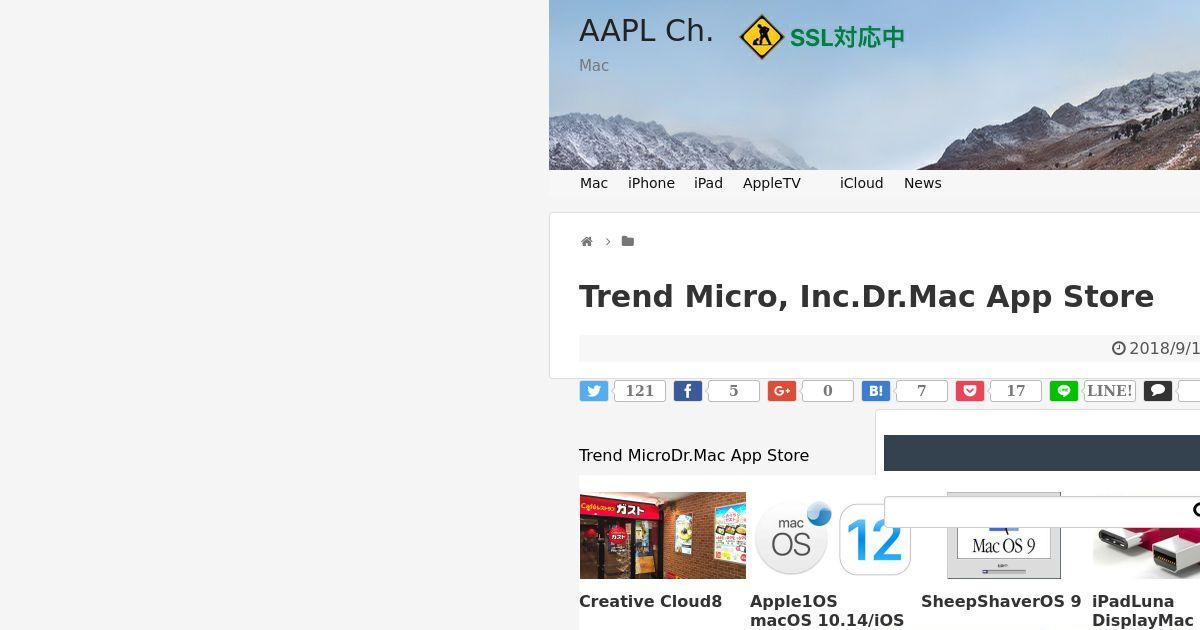Click the Facebook share icon
This screenshot has width=1200, height=630.
coord(688,391)
